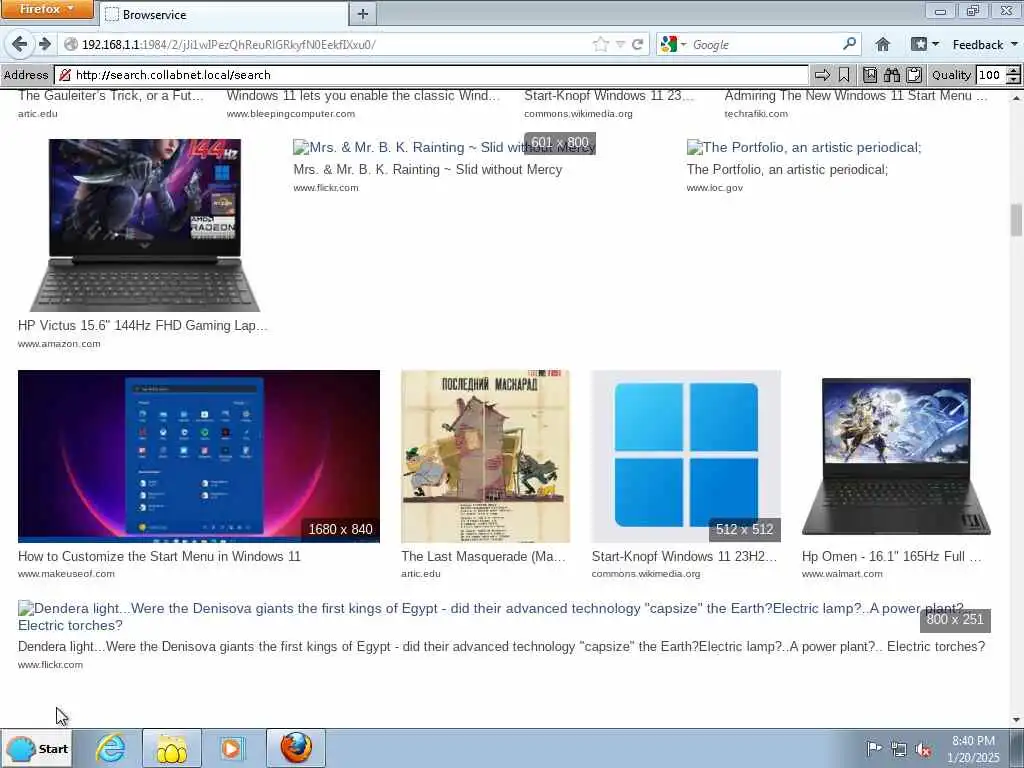Click the techrafiki.com source text
This screenshot has height=768, width=1024.
pyautogui.click(x=756, y=114)
